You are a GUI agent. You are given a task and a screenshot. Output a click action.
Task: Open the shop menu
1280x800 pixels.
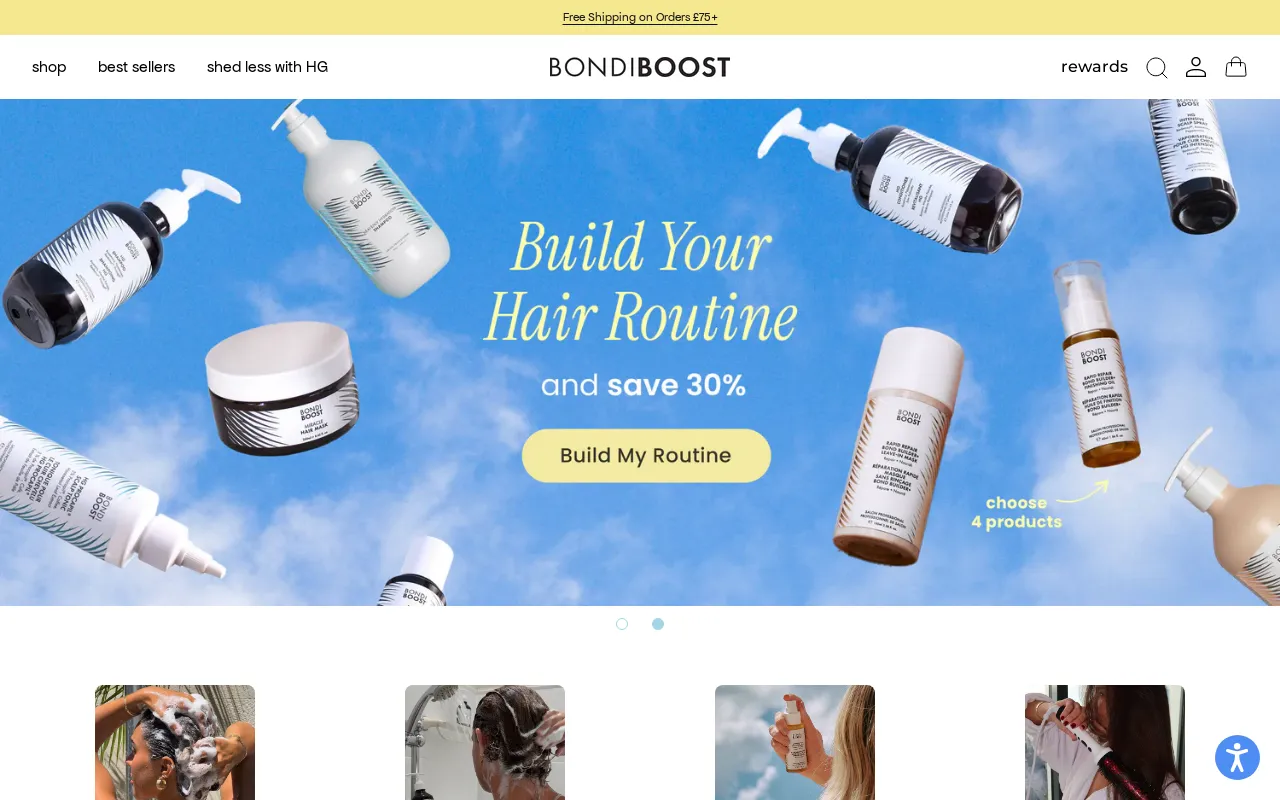[49, 67]
